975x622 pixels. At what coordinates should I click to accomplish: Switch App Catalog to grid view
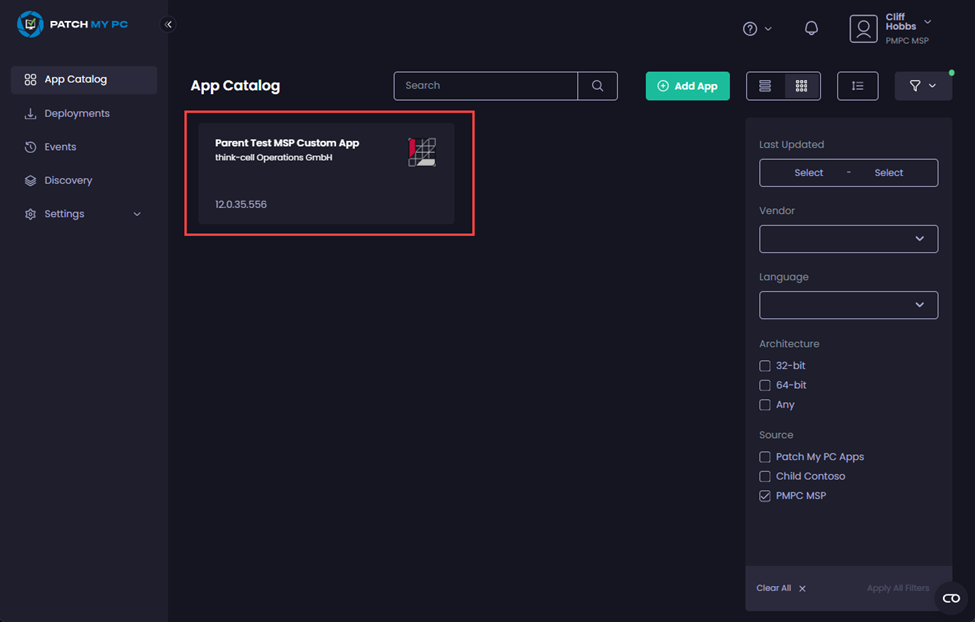pyautogui.click(x=802, y=86)
